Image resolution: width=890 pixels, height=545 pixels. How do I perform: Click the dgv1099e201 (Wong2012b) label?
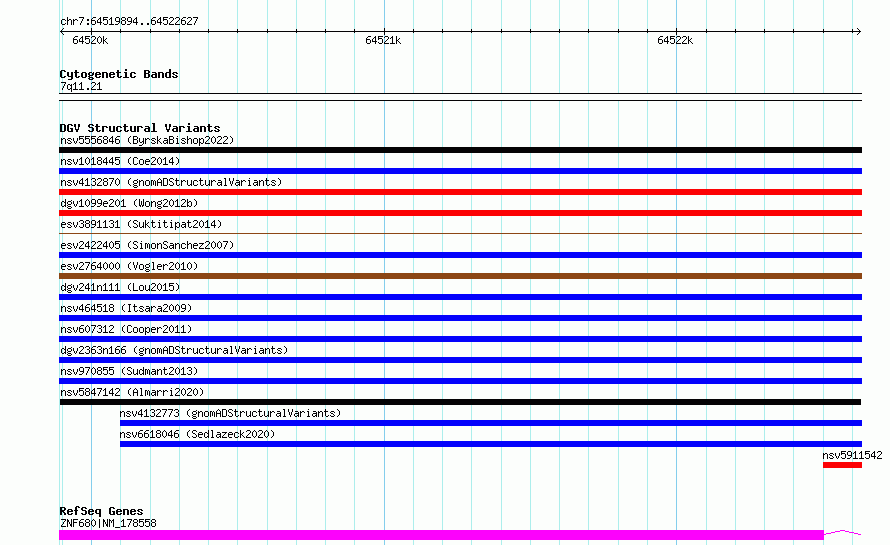129,203
